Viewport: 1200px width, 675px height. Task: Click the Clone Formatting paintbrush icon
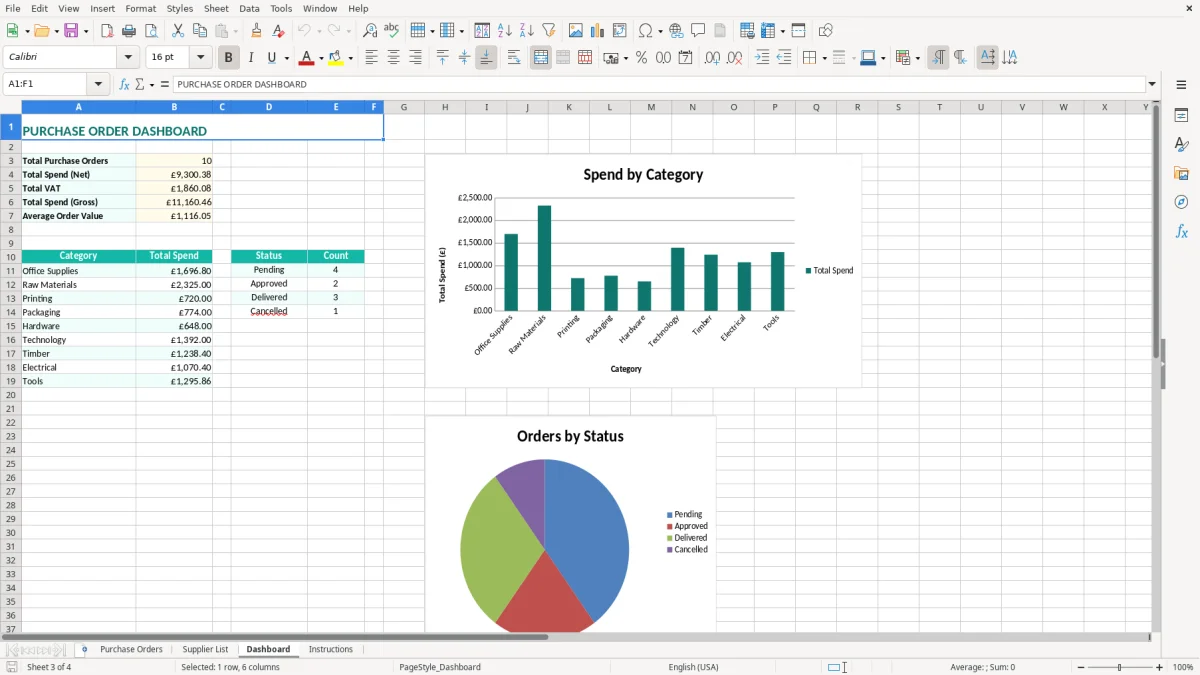point(257,31)
